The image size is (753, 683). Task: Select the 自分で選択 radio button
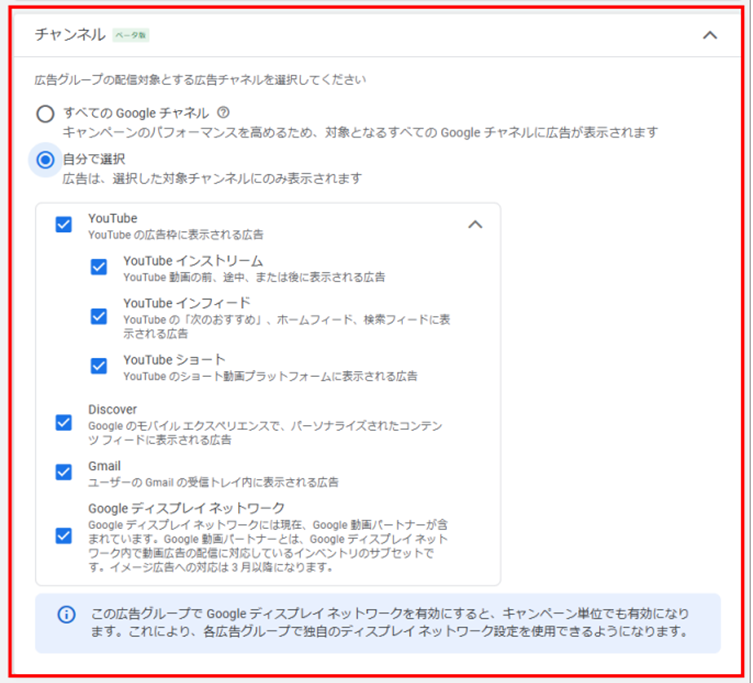pyautogui.click(x=46, y=159)
